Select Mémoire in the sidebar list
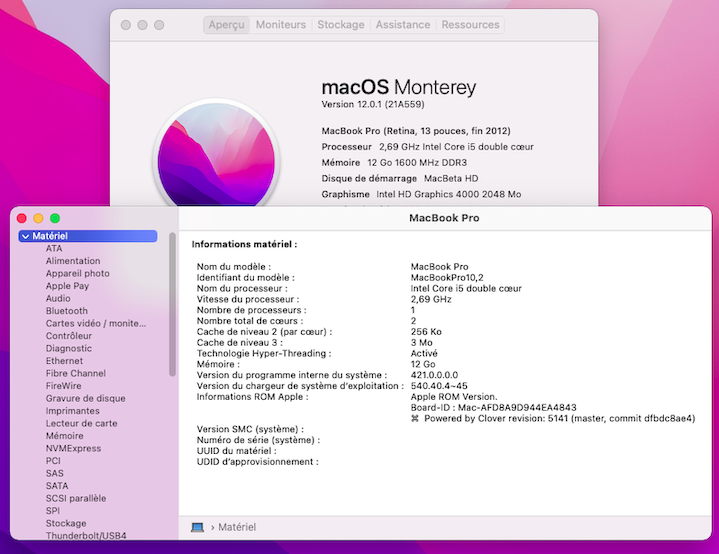 [64, 436]
